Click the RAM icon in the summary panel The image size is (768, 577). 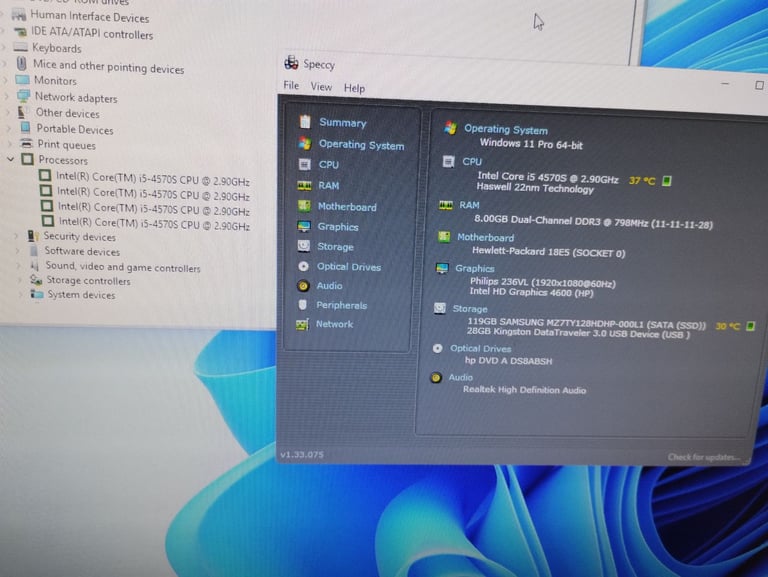[445, 205]
